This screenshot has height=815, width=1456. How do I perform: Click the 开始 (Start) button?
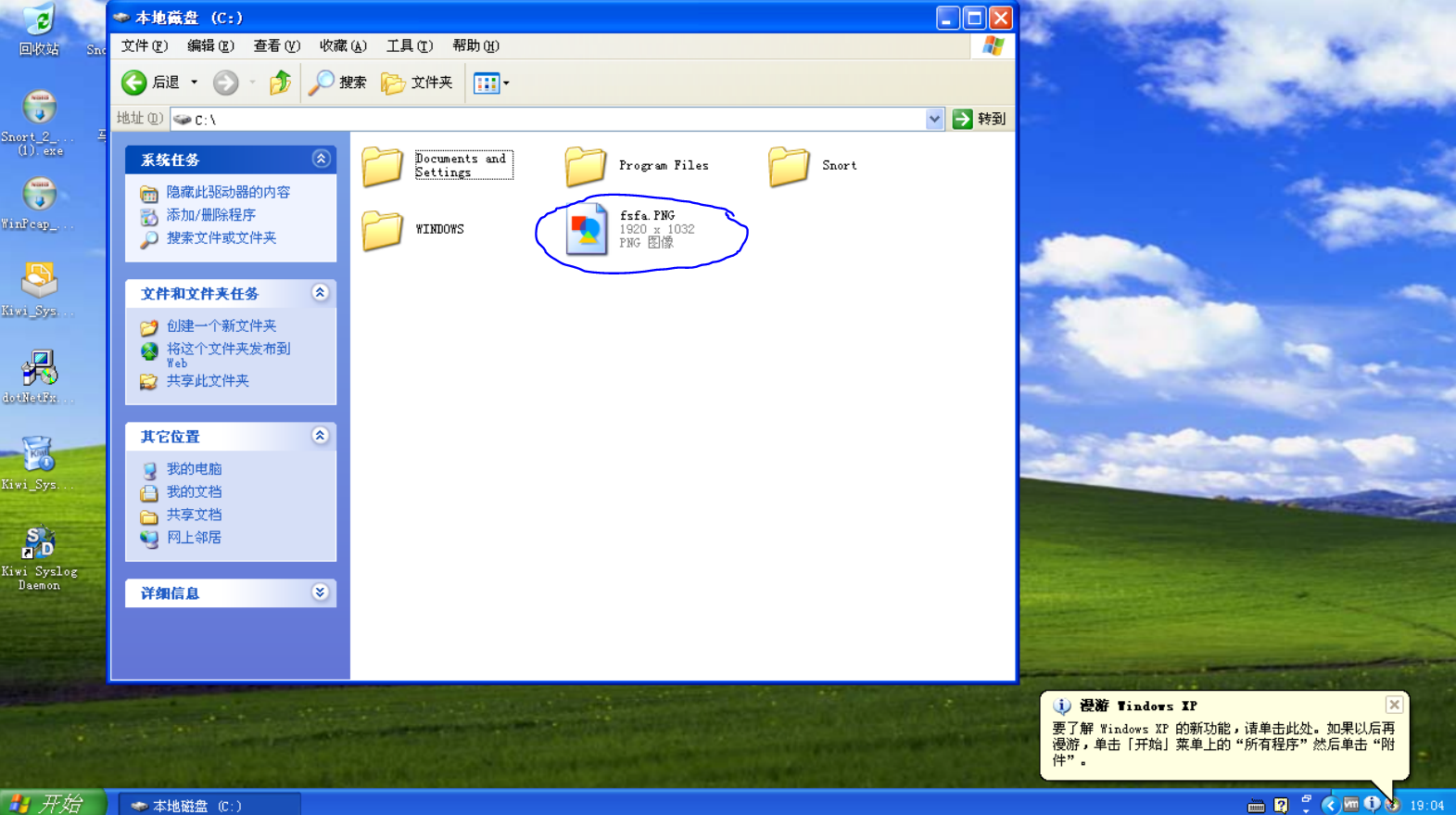point(51,803)
